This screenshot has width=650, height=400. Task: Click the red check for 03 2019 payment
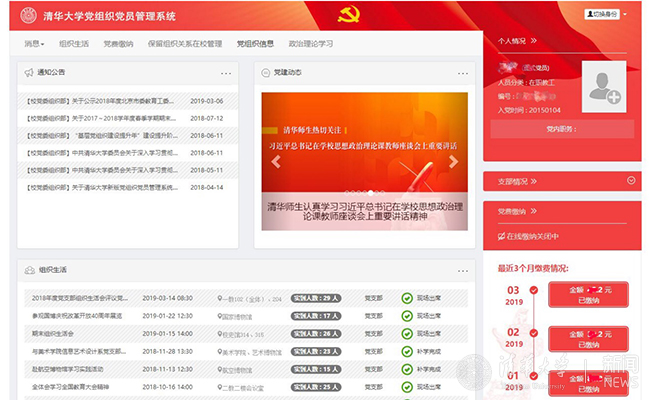point(534,291)
